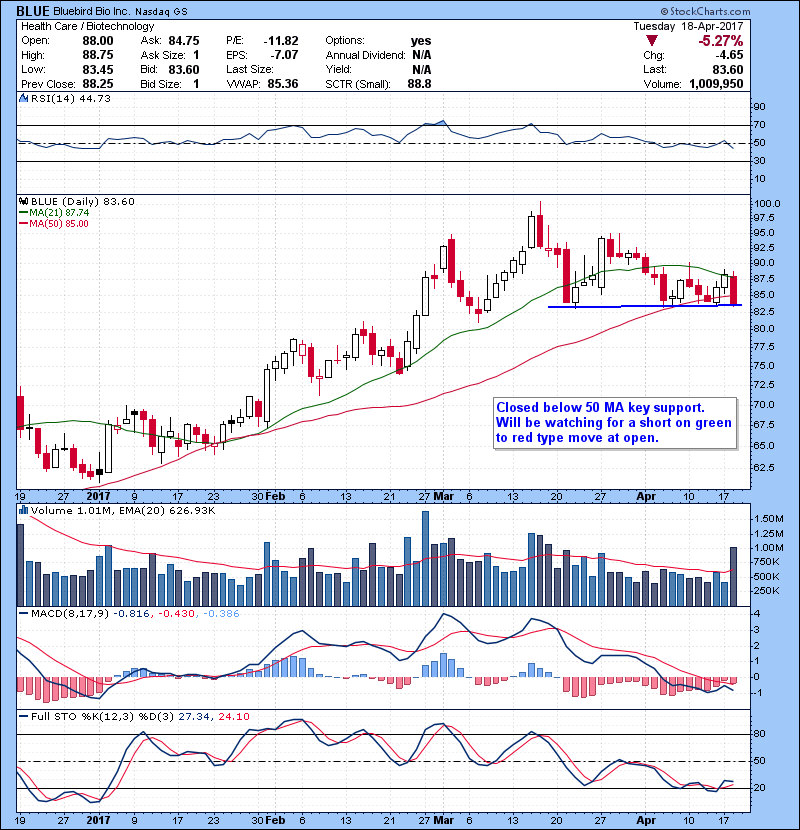Click the VWAP value 85.36

(x=283, y=84)
